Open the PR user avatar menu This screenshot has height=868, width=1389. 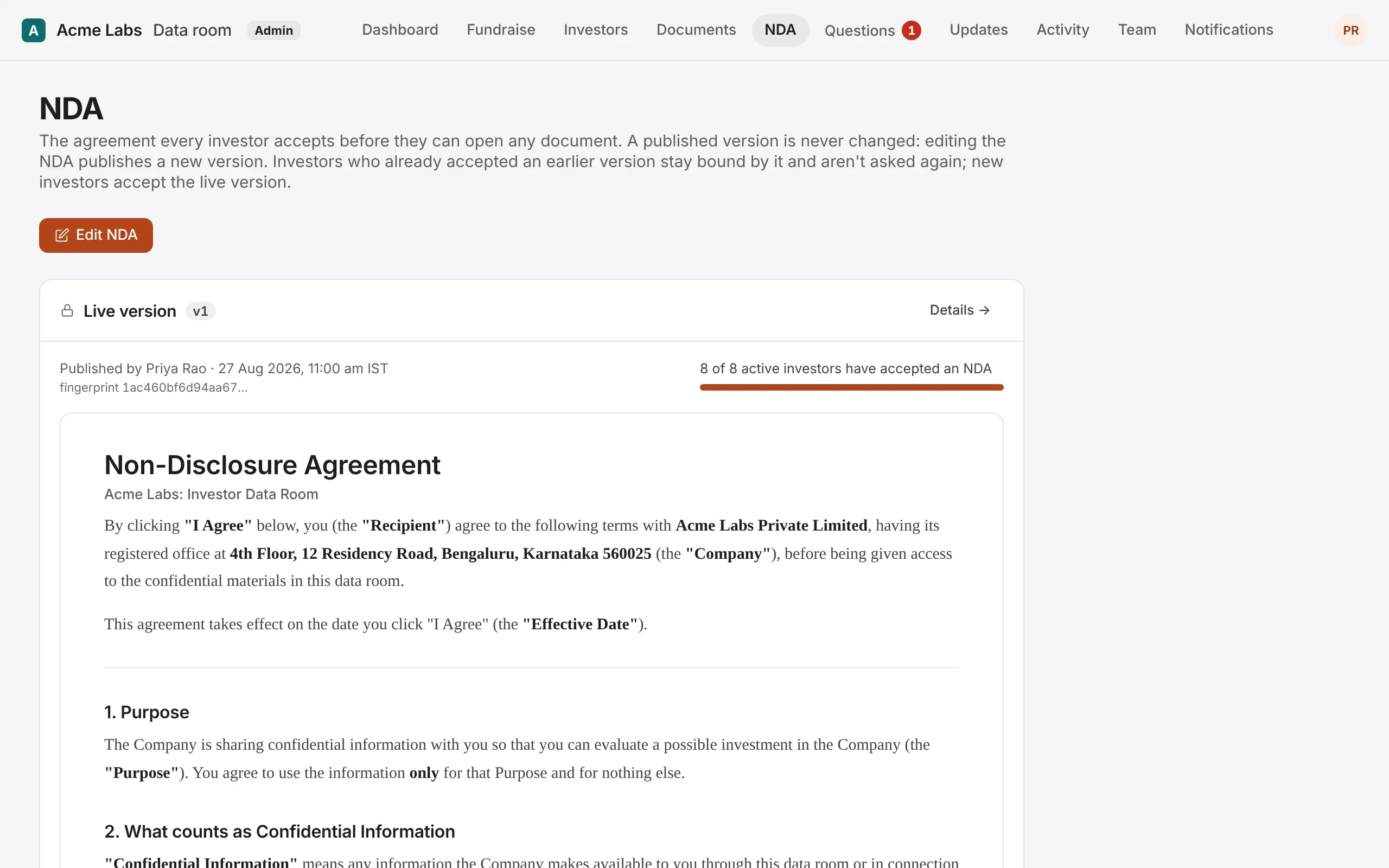coord(1350,30)
